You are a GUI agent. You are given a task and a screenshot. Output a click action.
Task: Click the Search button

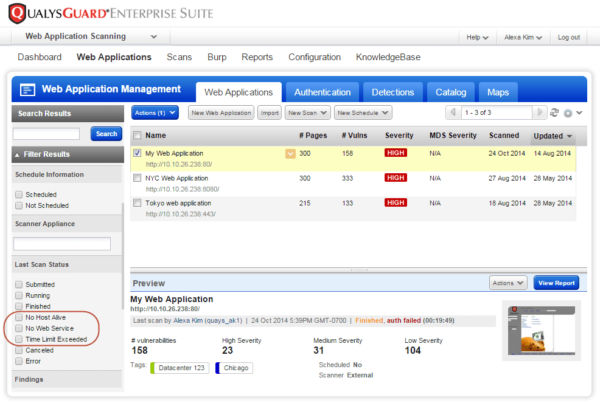tap(106, 134)
